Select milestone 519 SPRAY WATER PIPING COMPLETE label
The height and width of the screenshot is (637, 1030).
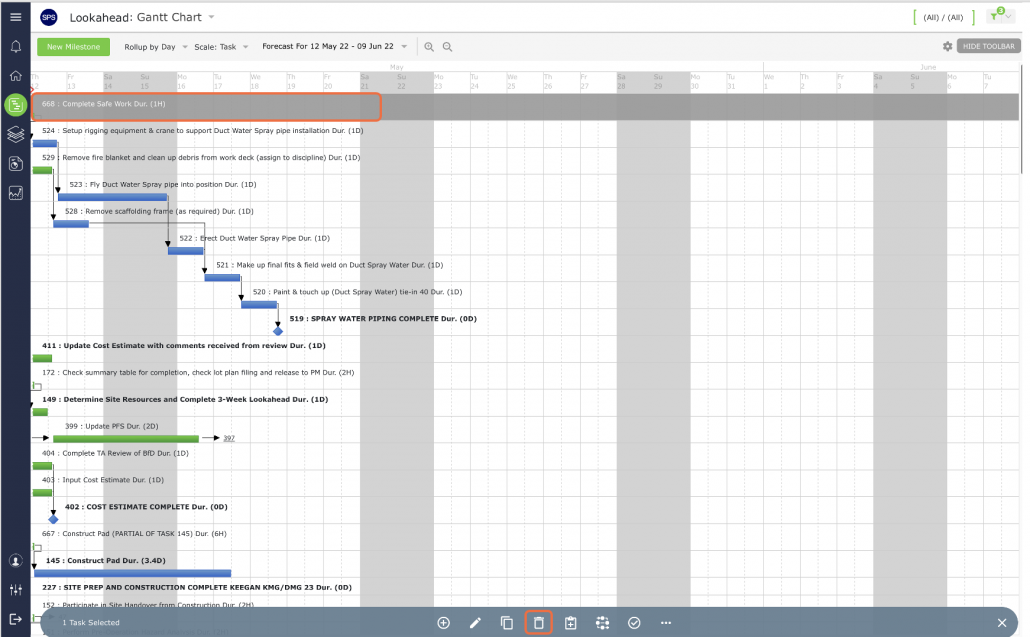pyautogui.click(x=383, y=318)
